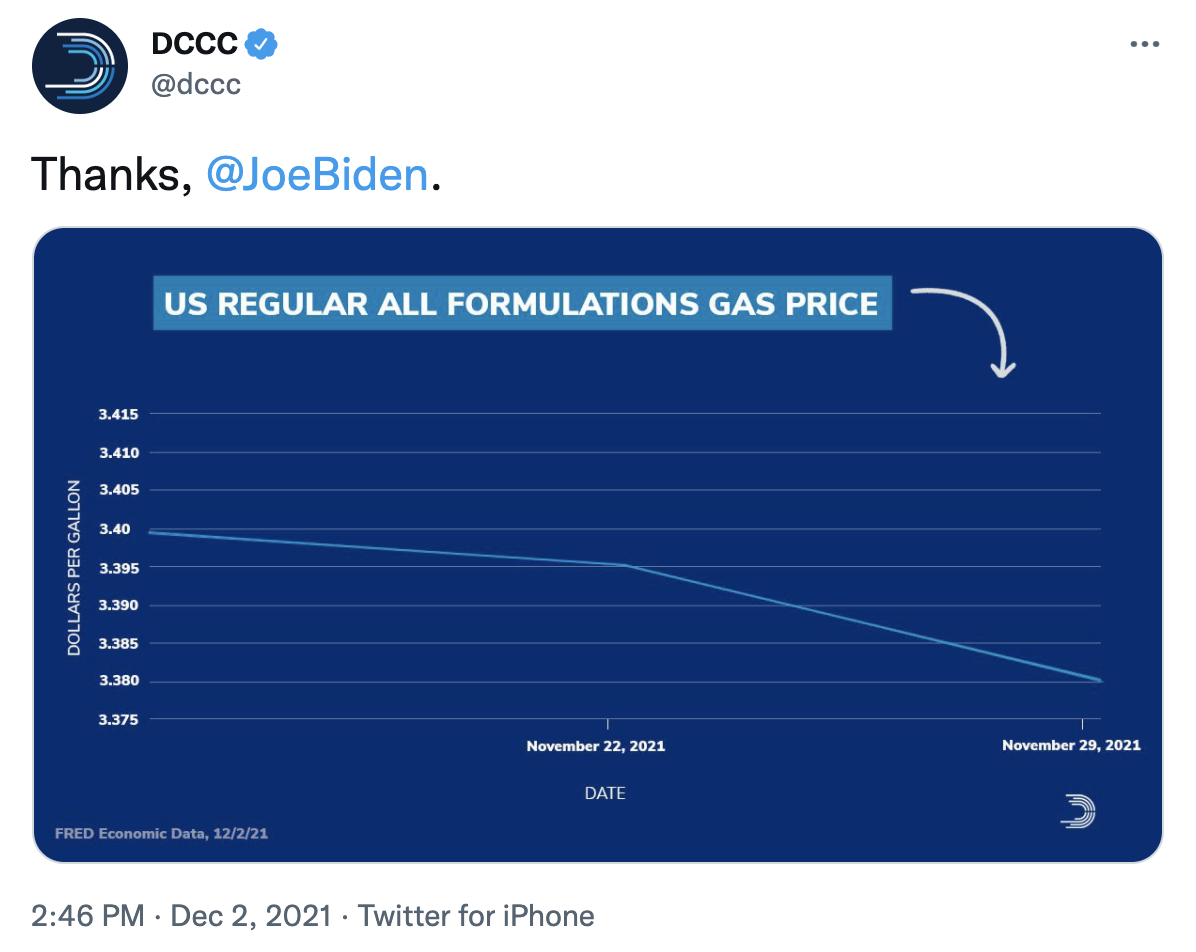Click the November 22, 2021 axis label
This screenshot has width=1196, height=952.
pos(596,746)
